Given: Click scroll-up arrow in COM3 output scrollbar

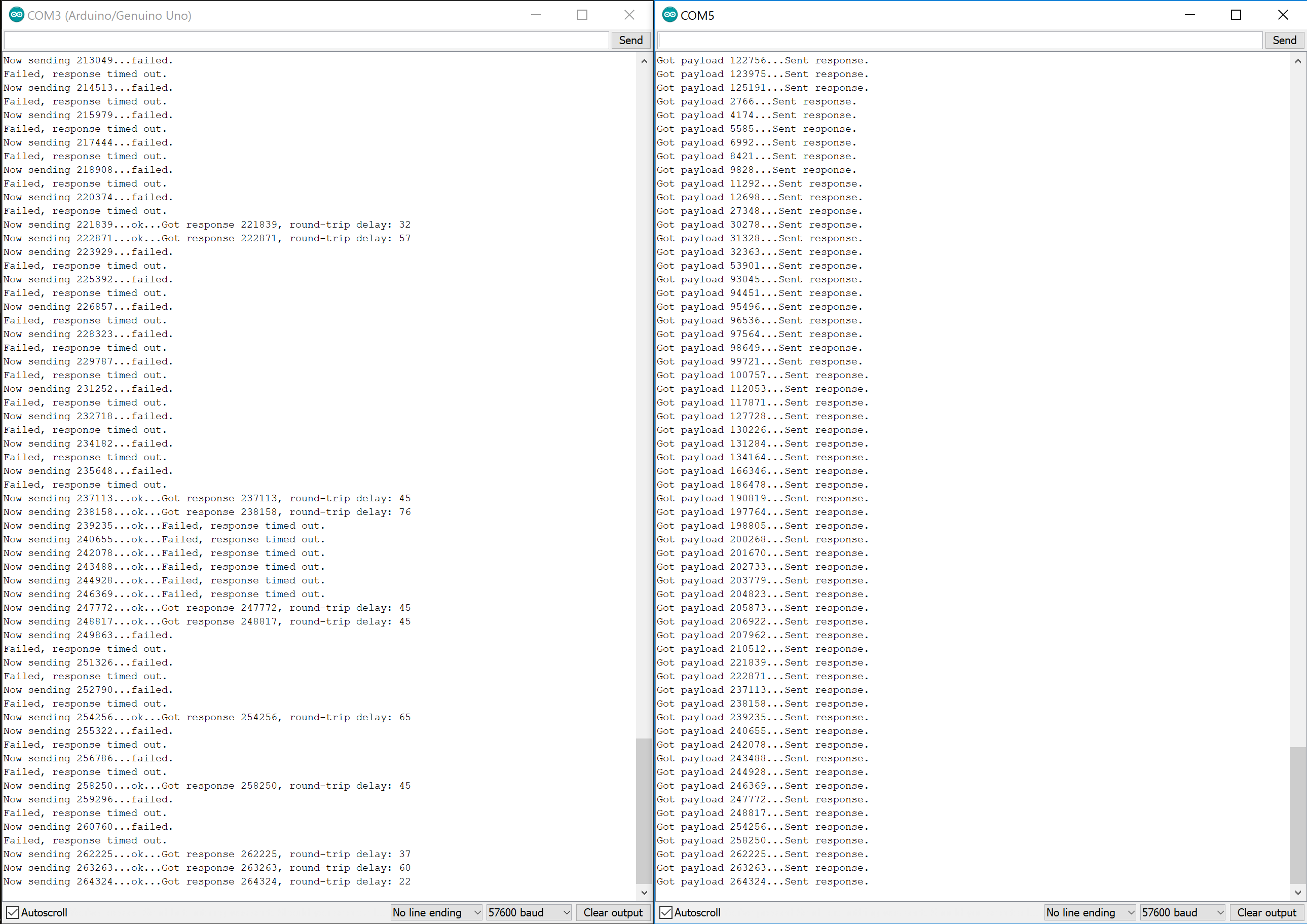Looking at the screenshot, I should (644, 61).
